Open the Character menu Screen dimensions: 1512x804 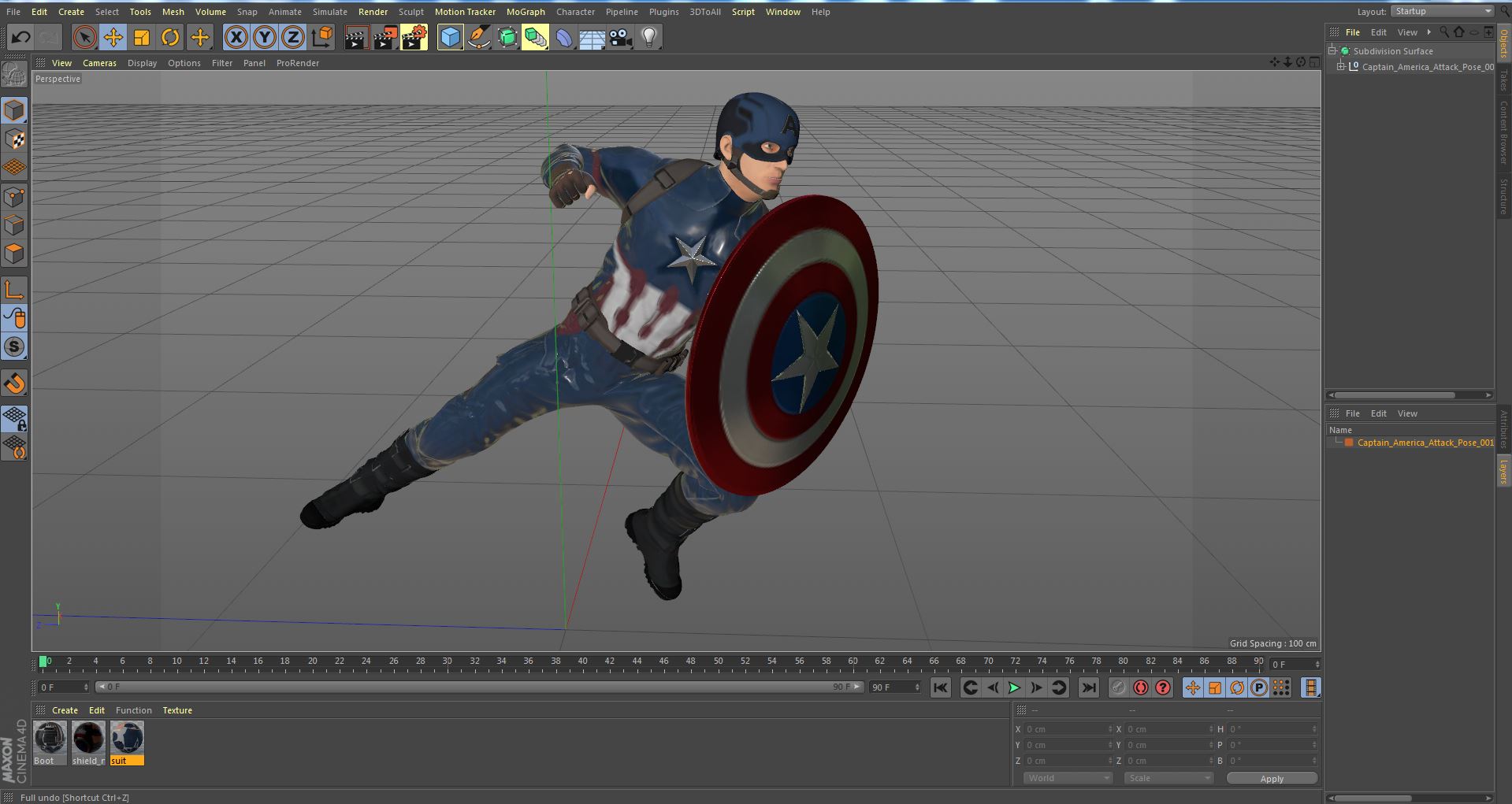coord(575,12)
